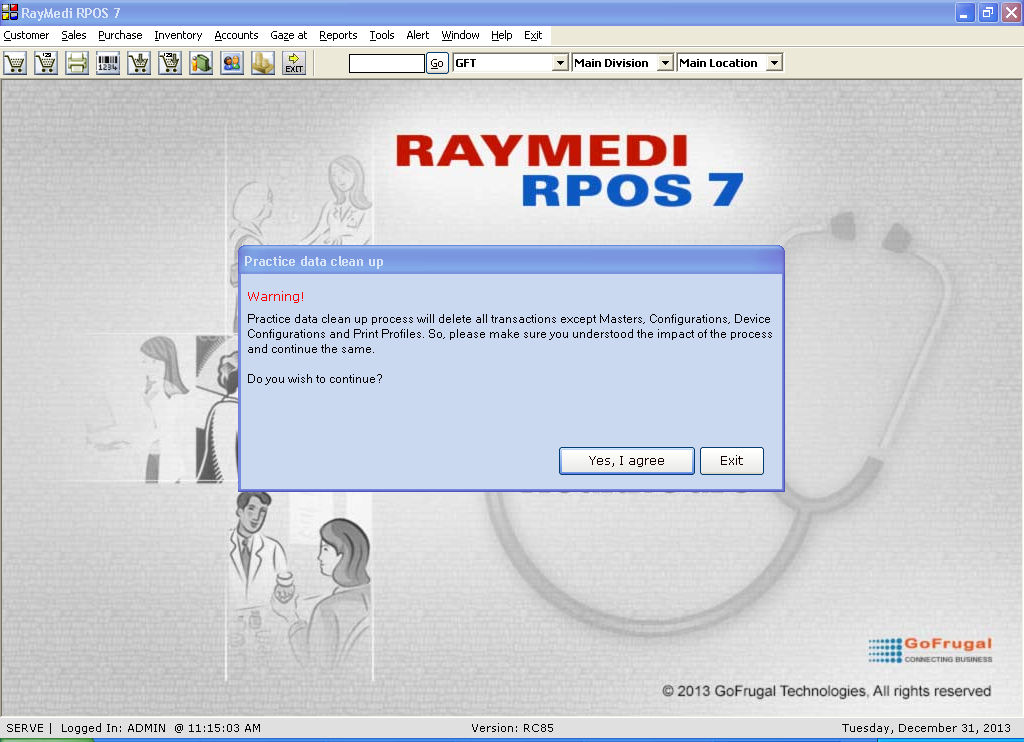Open the Sales menu
Viewport: 1024px width, 742px height.
click(x=74, y=35)
